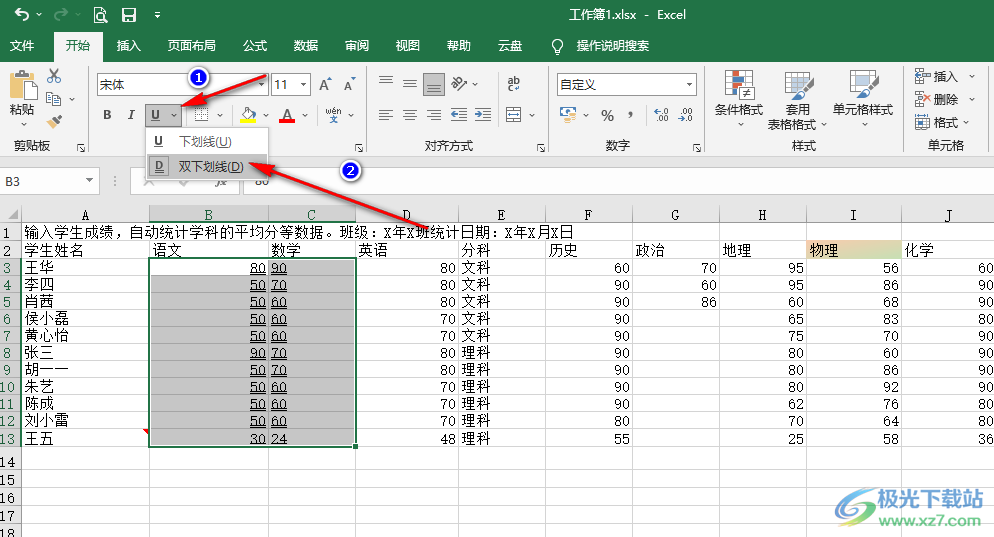Decrease indent
Viewport: 994px width, 537px height.
[458, 115]
